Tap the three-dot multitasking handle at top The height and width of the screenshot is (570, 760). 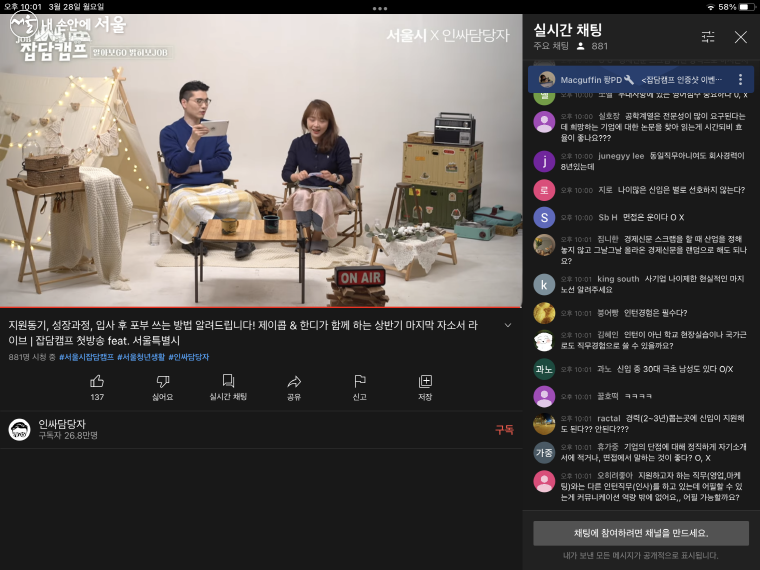click(x=380, y=8)
